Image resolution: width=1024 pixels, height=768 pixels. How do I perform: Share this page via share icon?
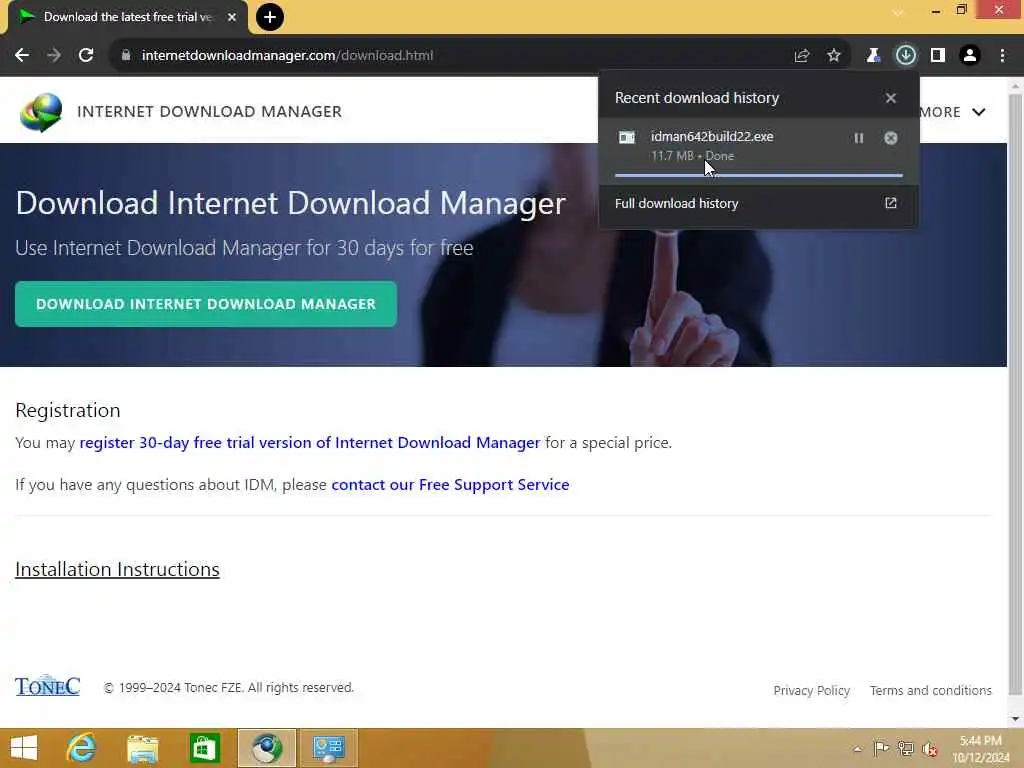point(802,56)
